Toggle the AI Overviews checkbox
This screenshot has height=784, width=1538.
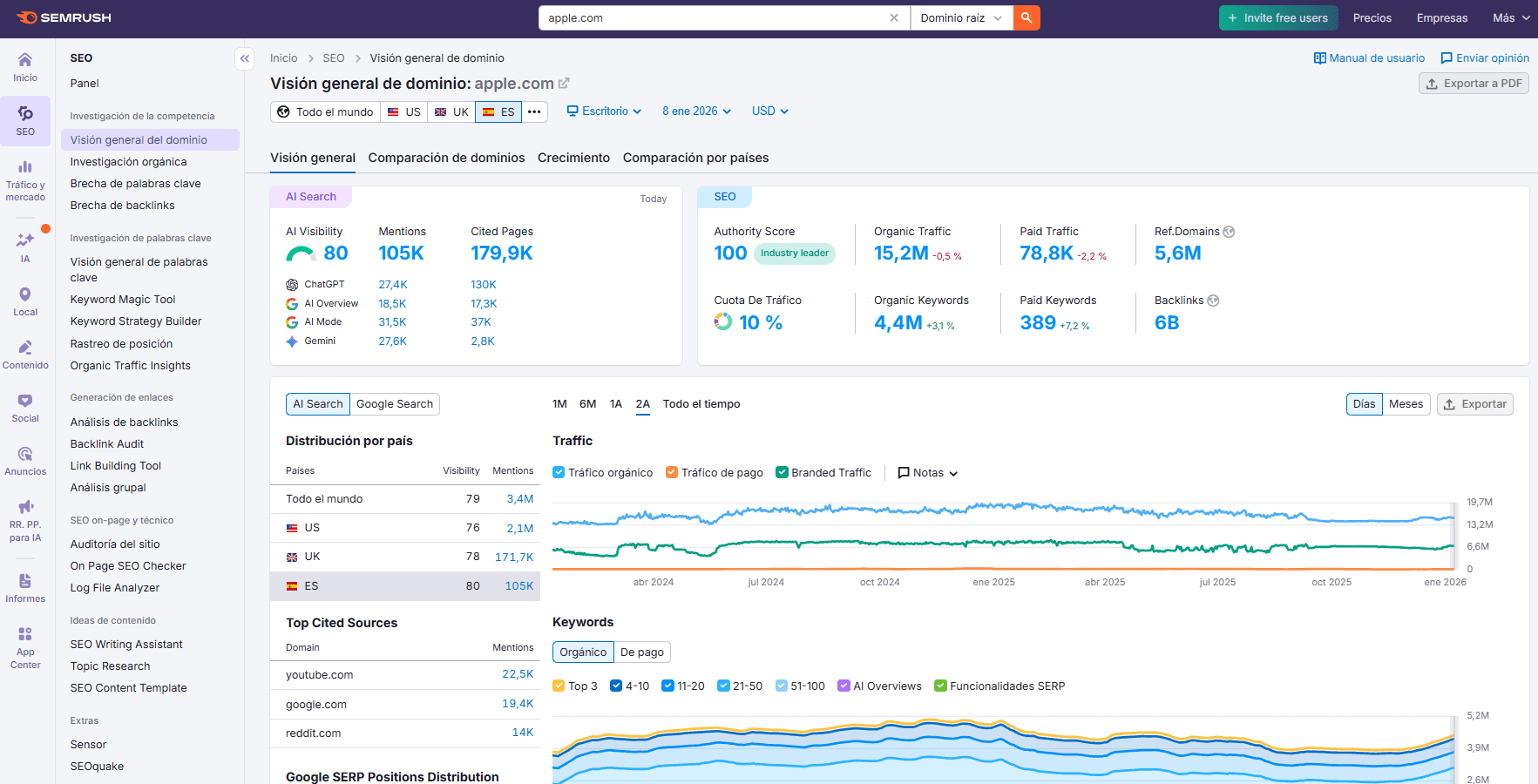(843, 686)
